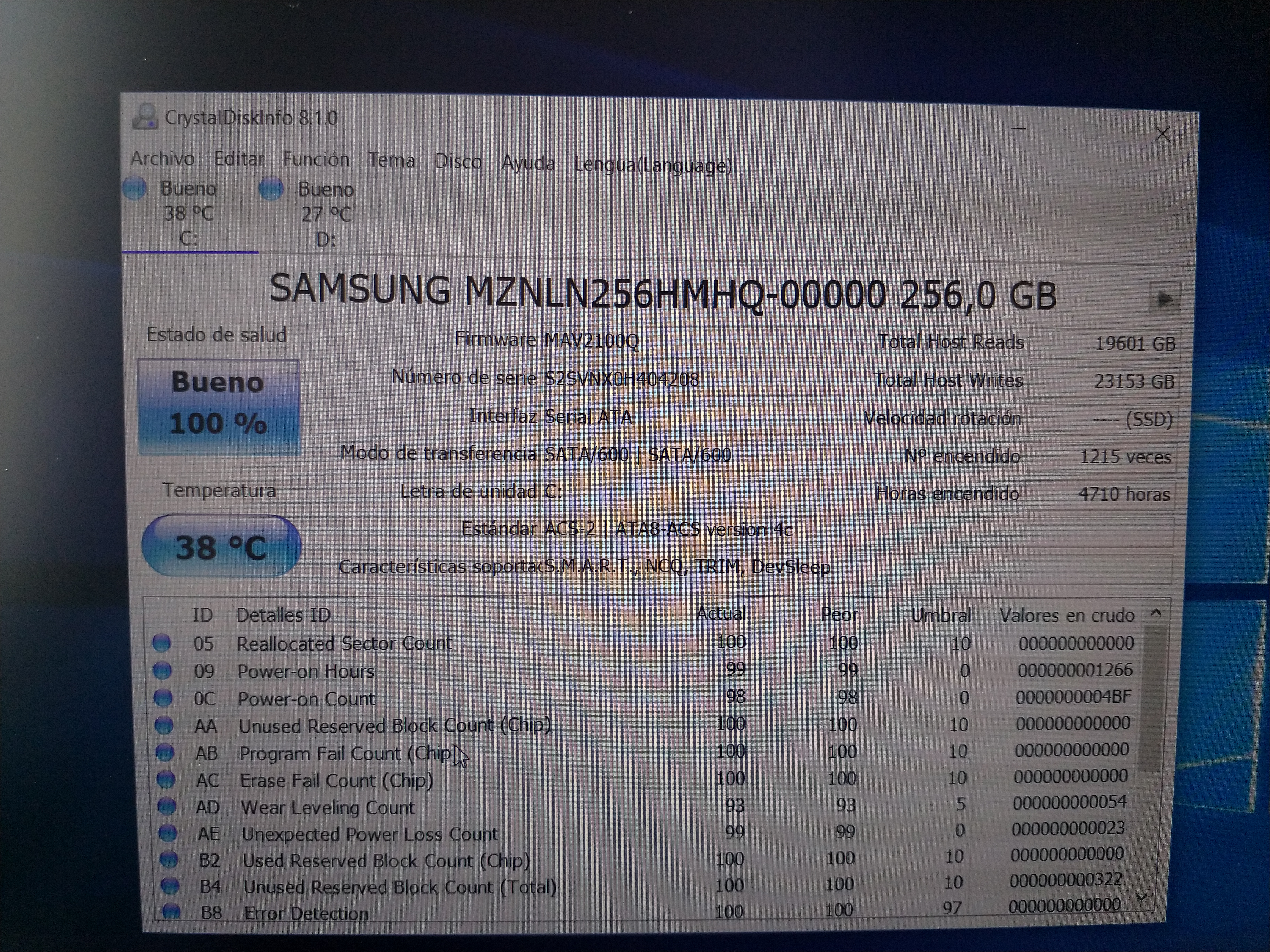This screenshot has height=952, width=1270.
Task: Click the Actual column header
Action: [x=720, y=613]
